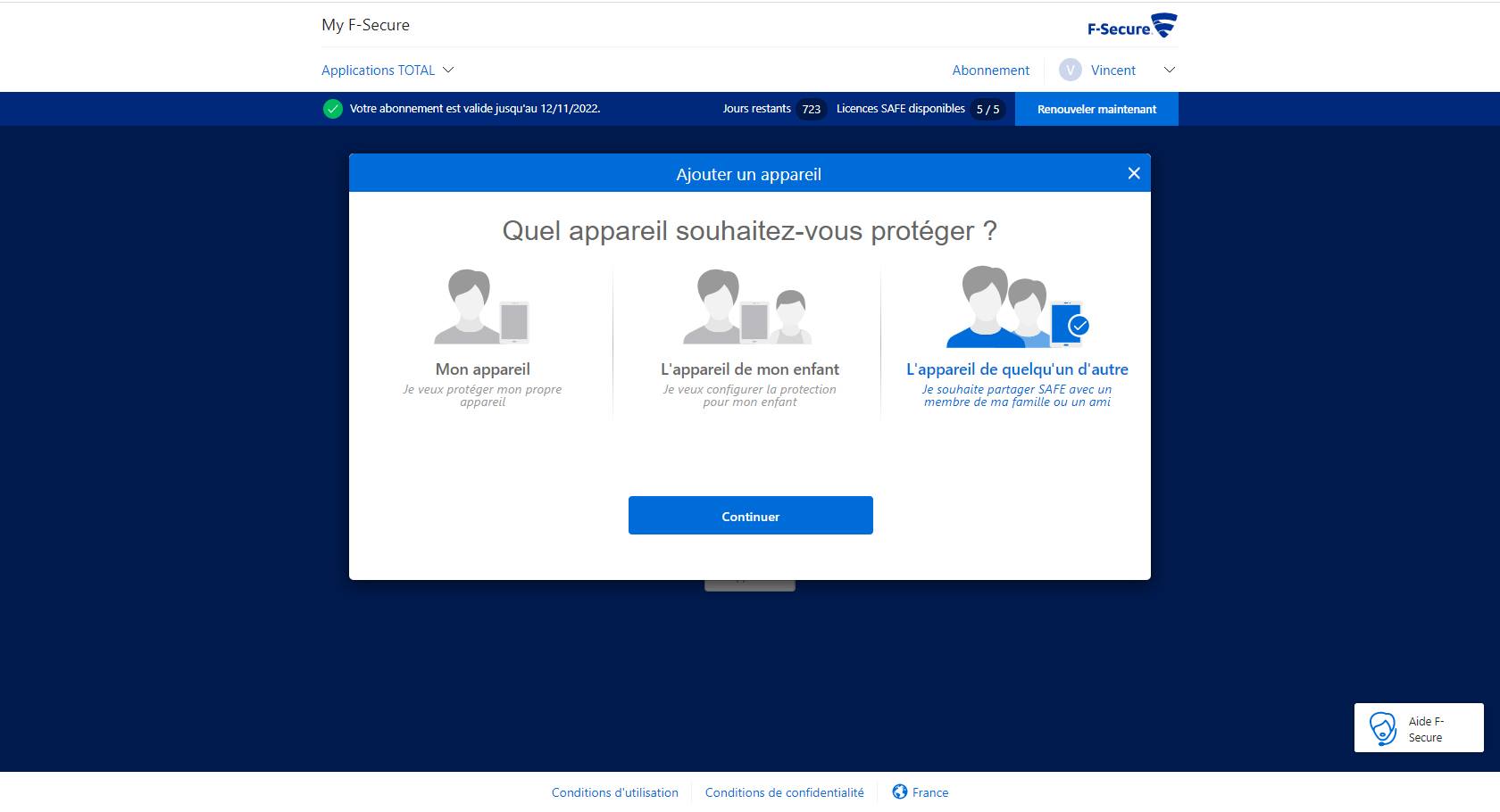Open Conditions de confidentialité link
This screenshot has width=1500, height=812.
(784, 792)
